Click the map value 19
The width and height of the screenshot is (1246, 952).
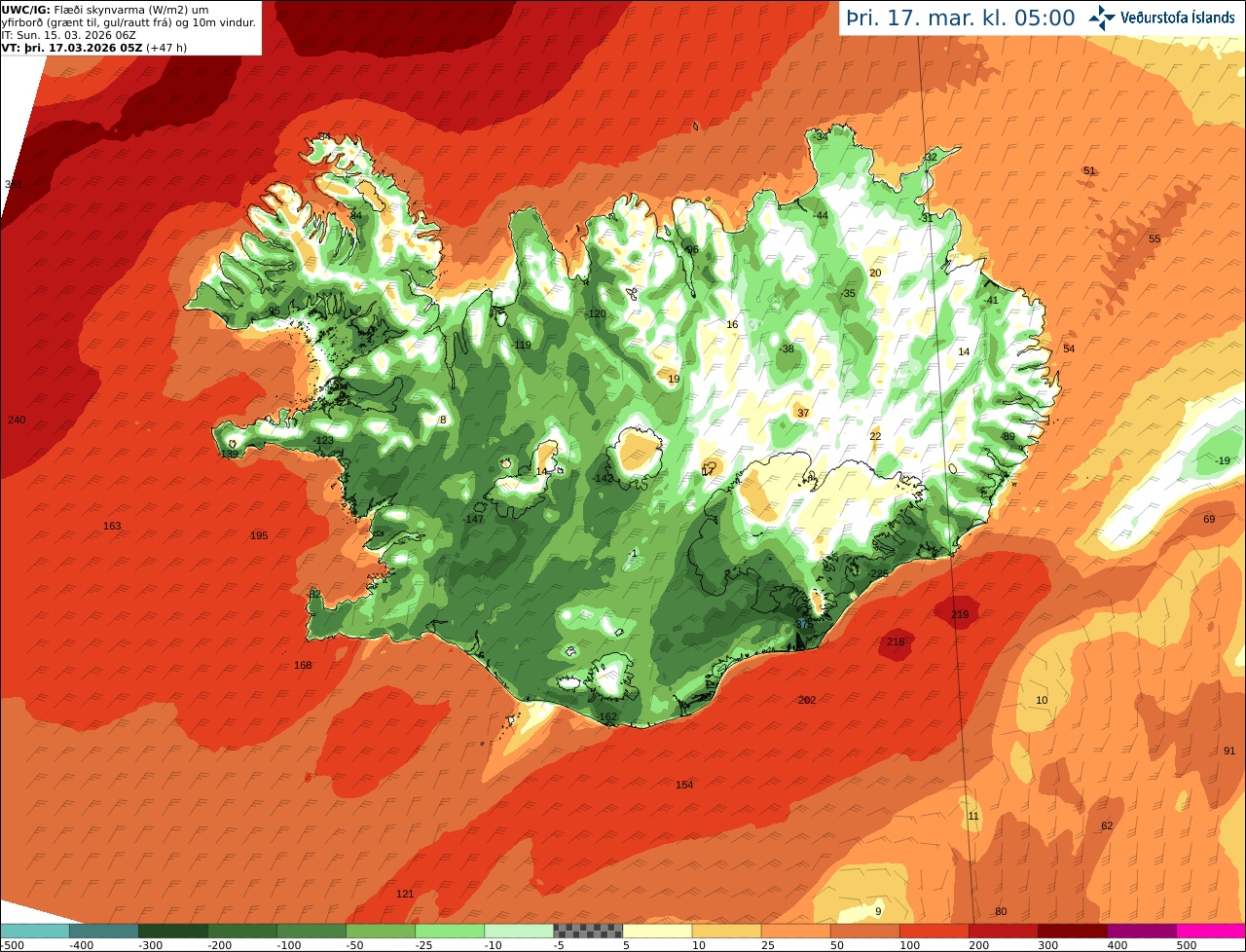point(674,379)
